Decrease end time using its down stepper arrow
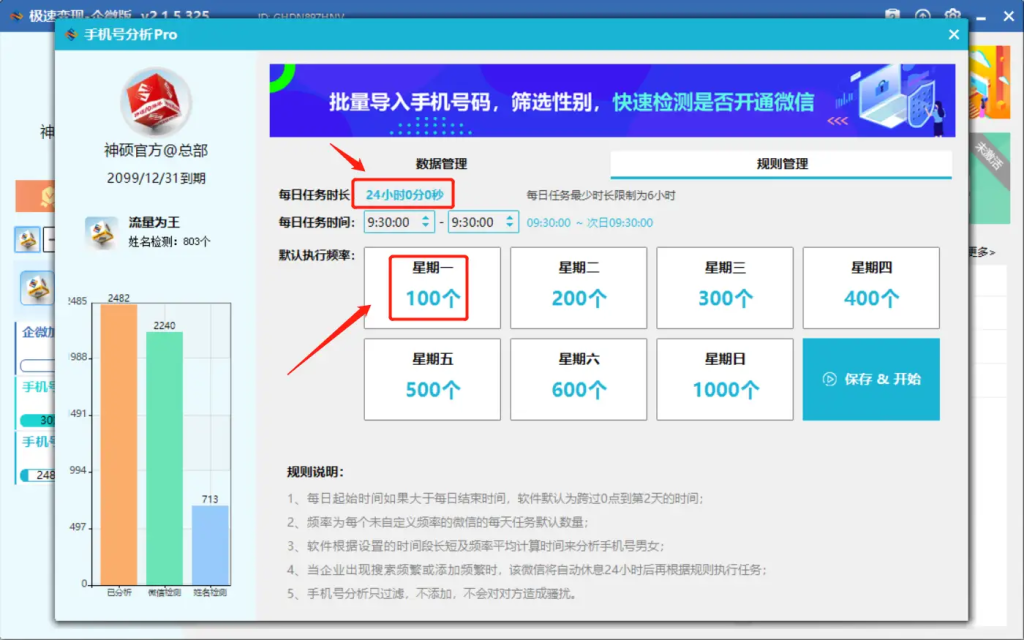This screenshot has height=640, width=1024. [508, 226]
